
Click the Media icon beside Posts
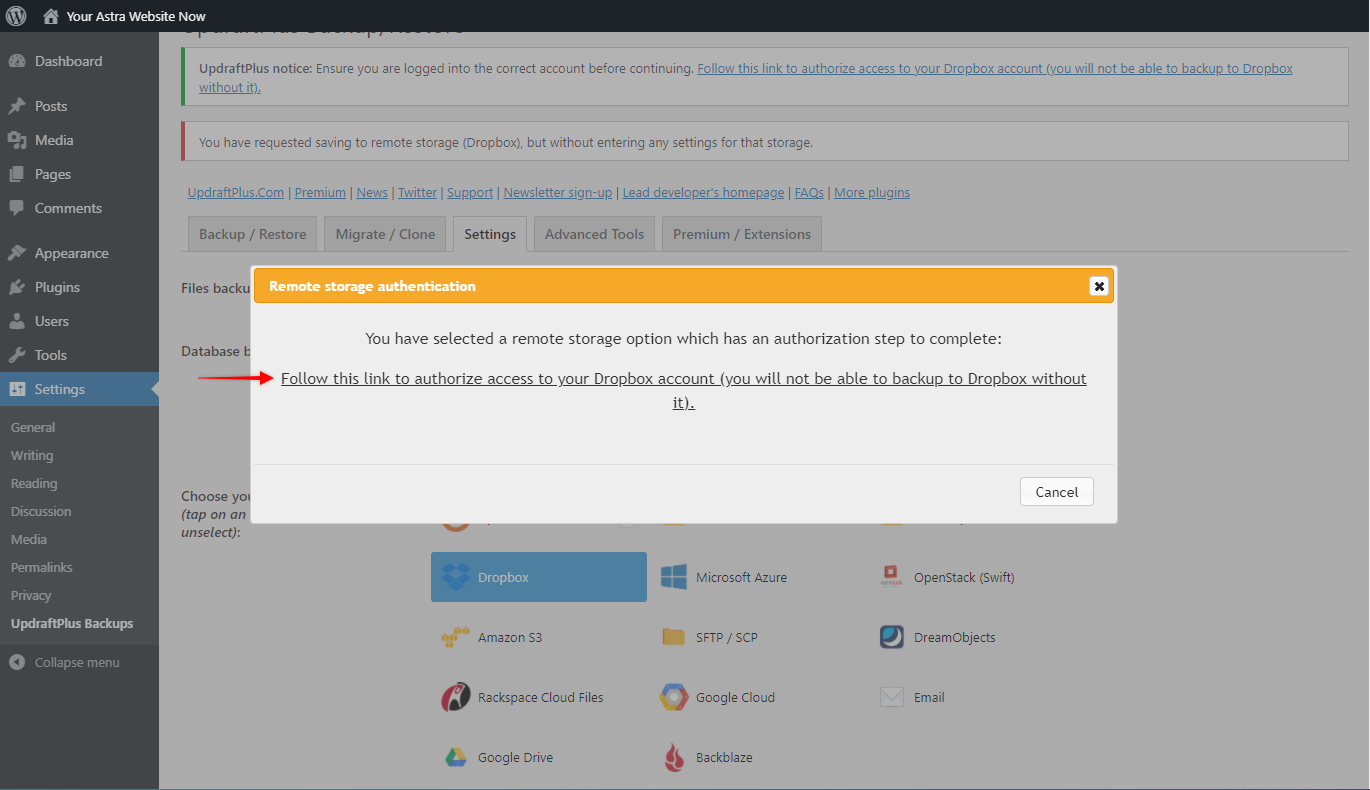17,140
